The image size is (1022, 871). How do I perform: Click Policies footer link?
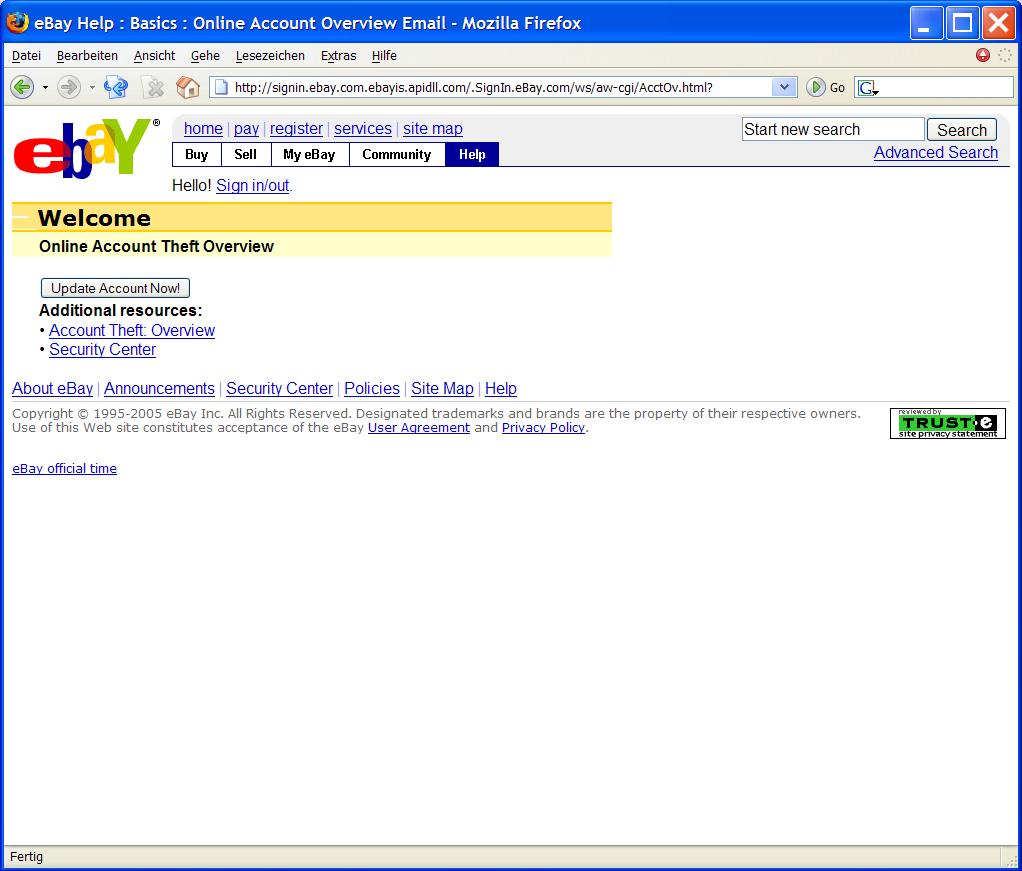point(372,389)
